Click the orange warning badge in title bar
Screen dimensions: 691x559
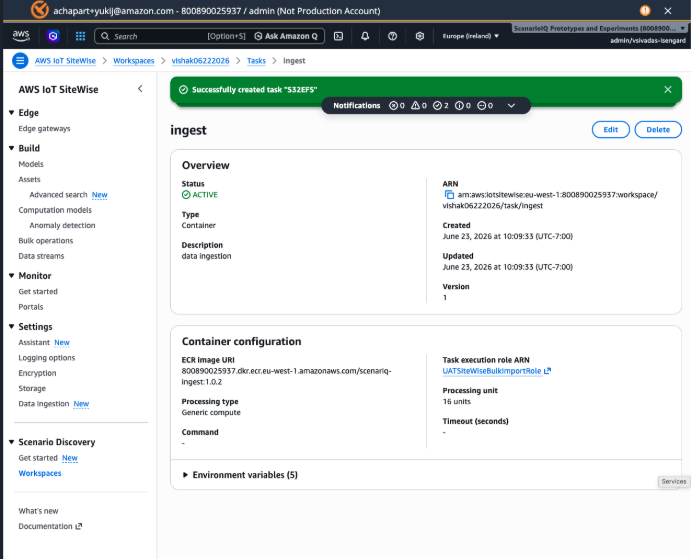pos(645,11)
